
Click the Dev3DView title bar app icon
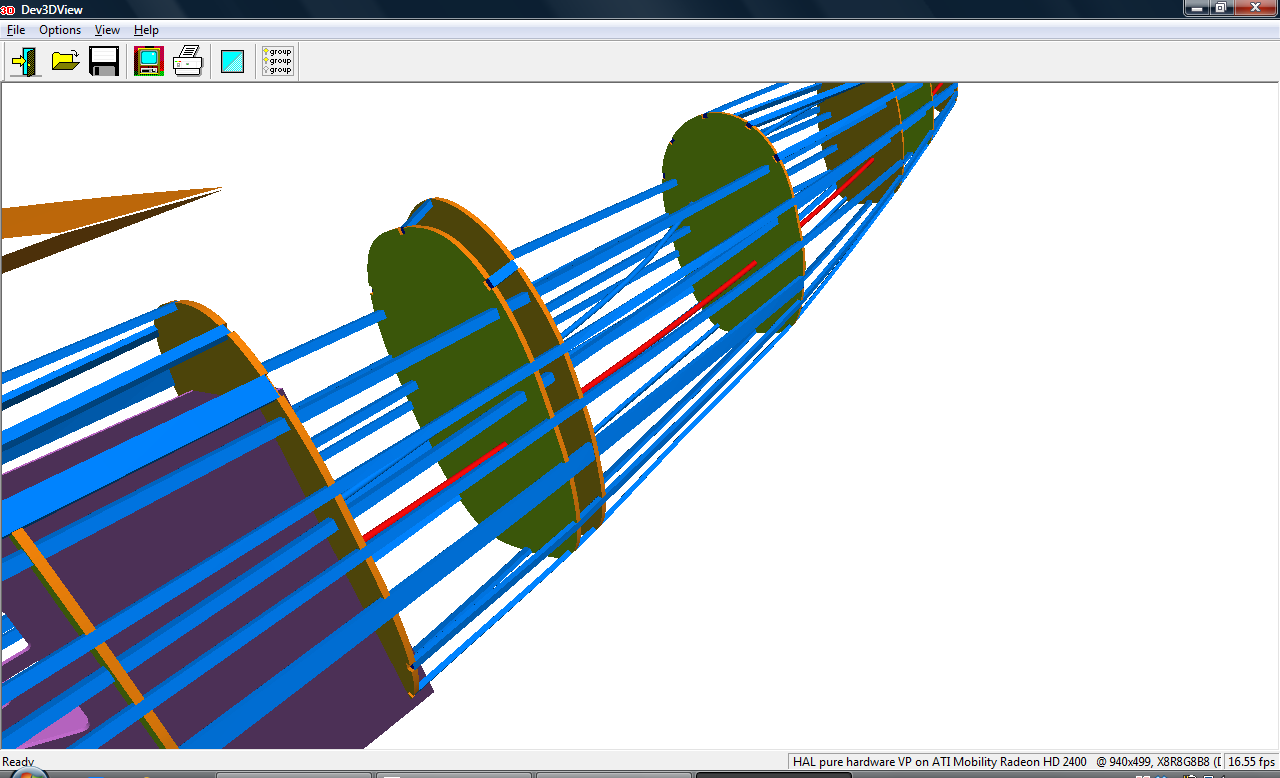pos(9,9)
